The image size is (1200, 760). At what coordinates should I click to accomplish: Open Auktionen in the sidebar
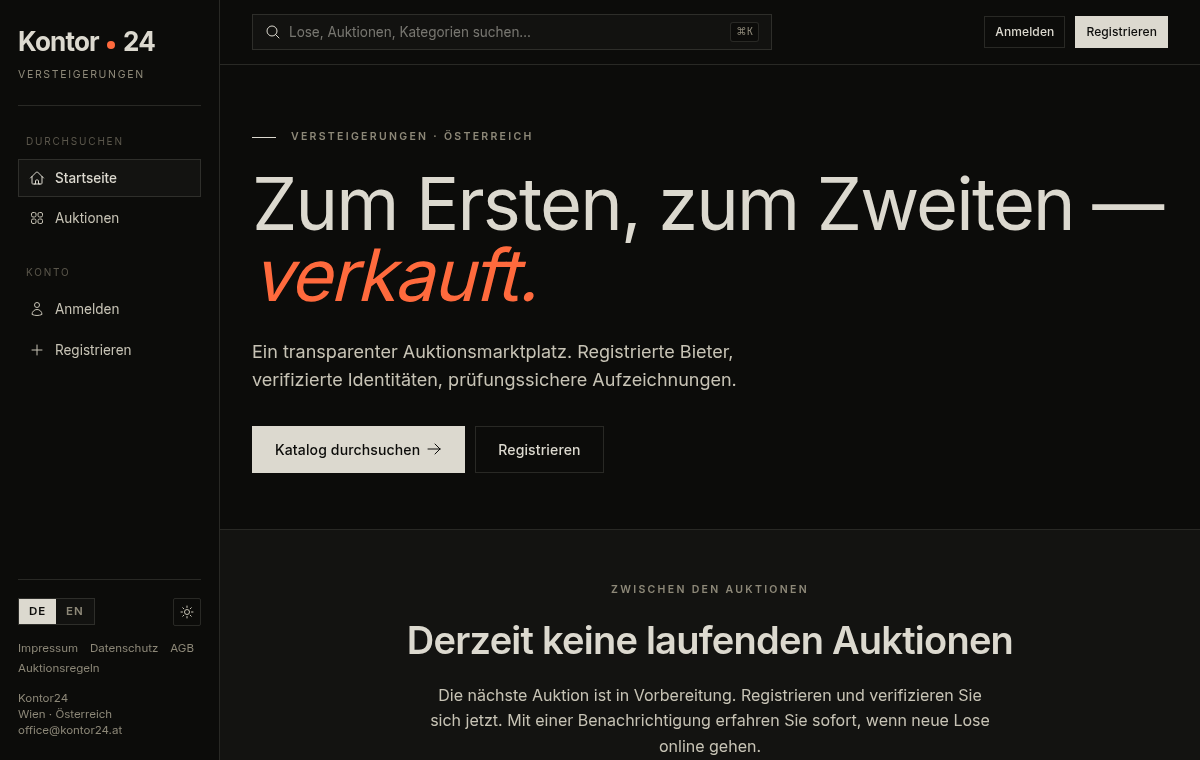point(109,218)
